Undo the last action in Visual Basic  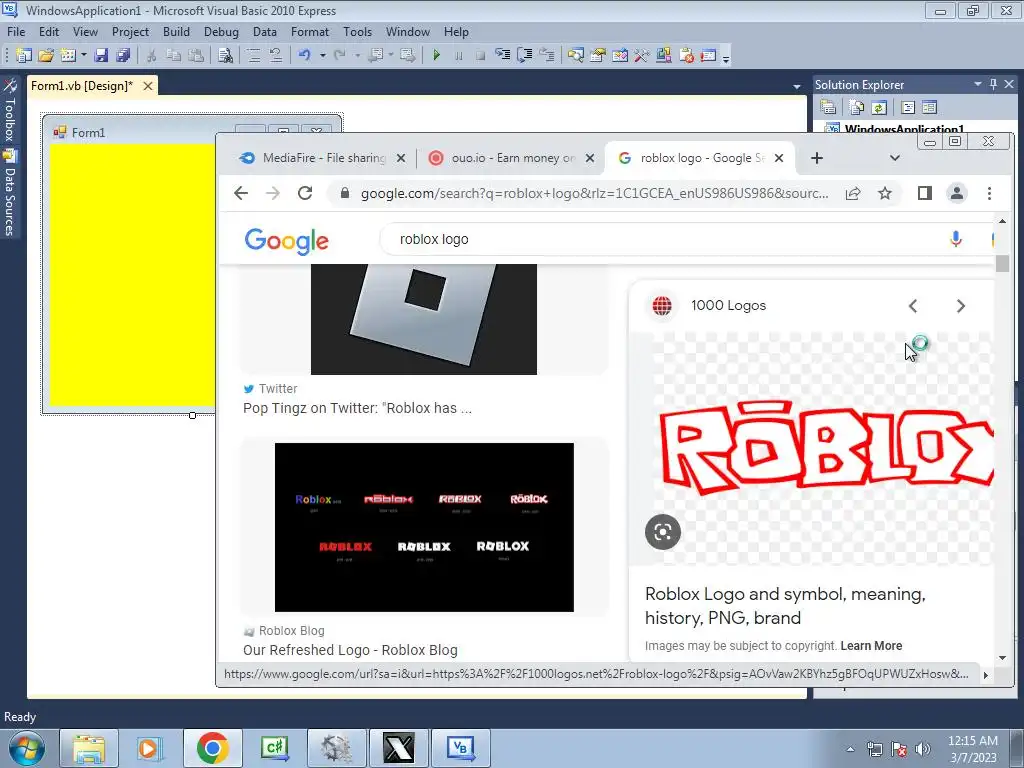pos(304,56)
